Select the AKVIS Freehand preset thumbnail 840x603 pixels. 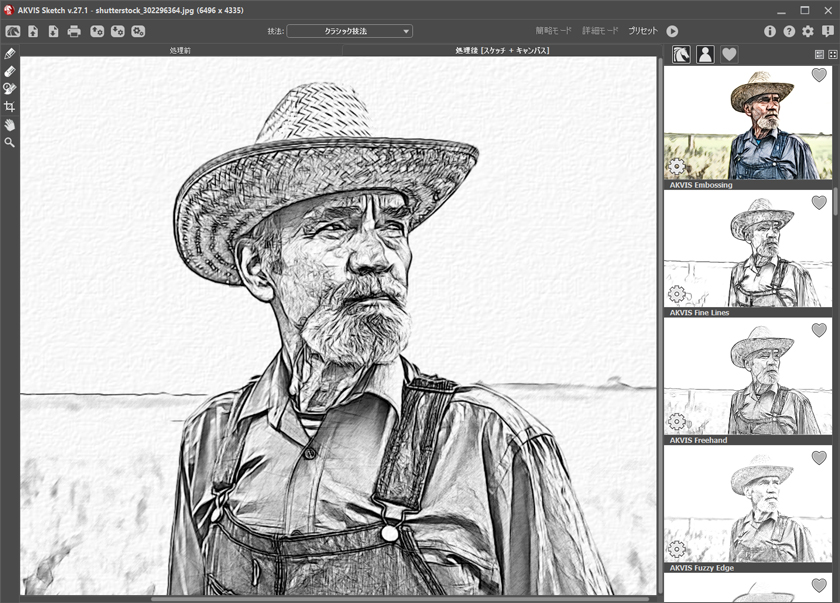[x=748, y=378]
